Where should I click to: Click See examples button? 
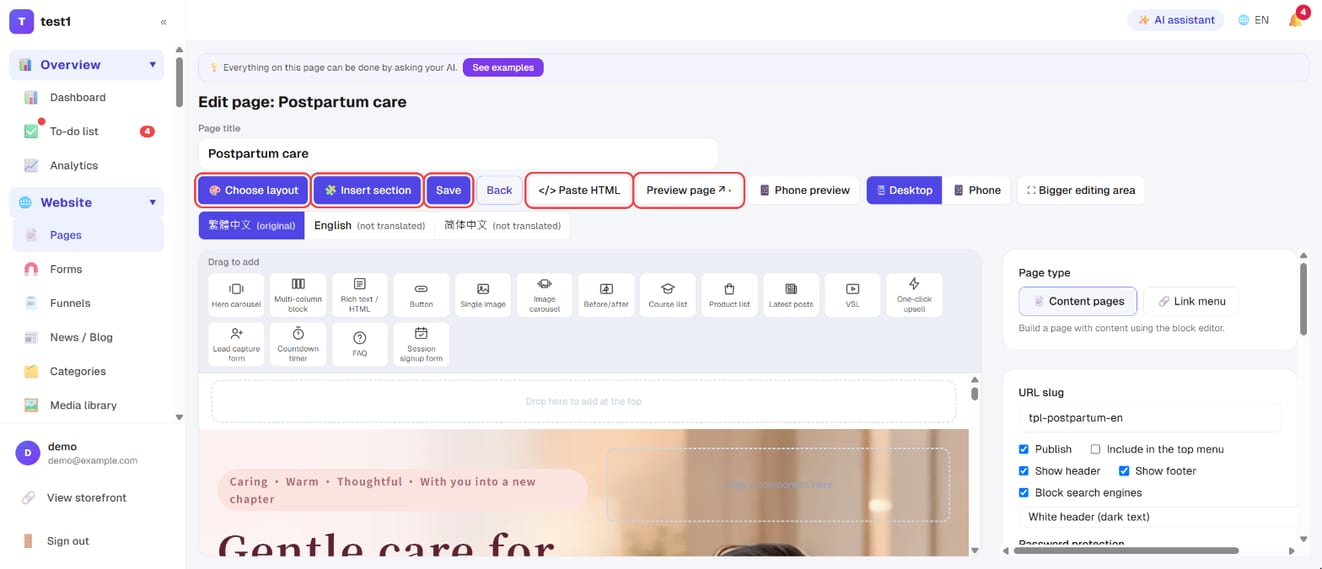(x=503, y=67)
